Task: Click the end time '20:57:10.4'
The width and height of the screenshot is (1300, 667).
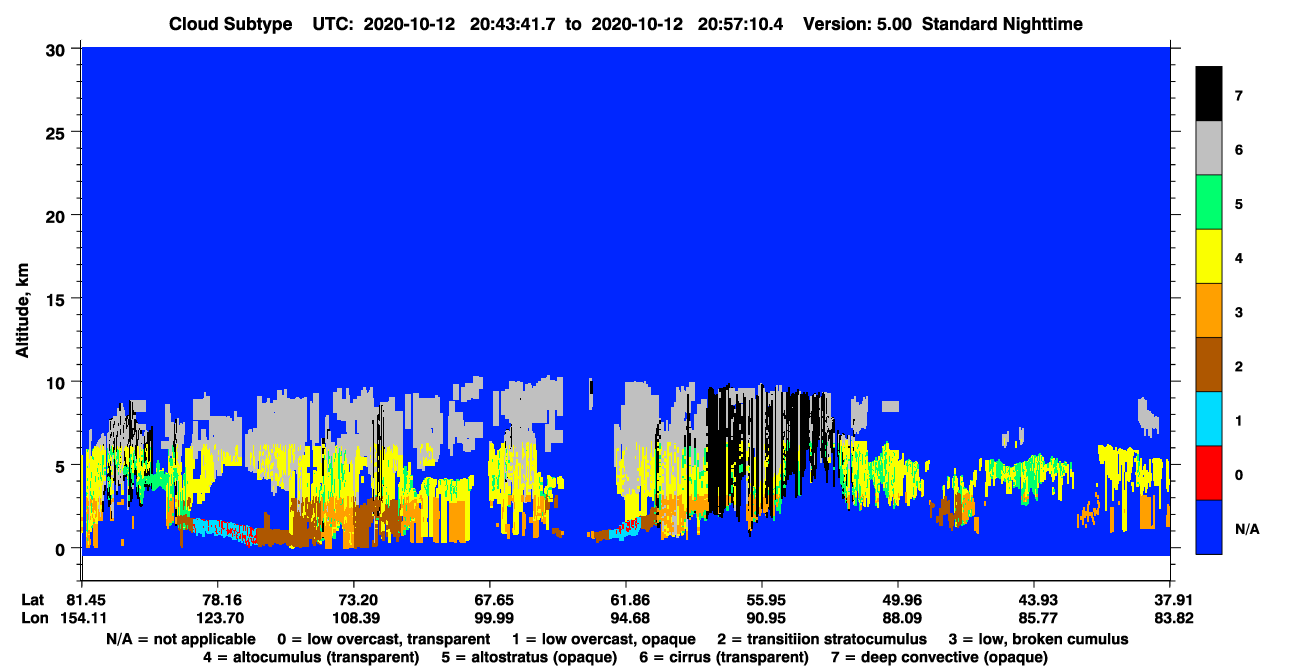Action: pyautogui.click(x=740, y=24)
